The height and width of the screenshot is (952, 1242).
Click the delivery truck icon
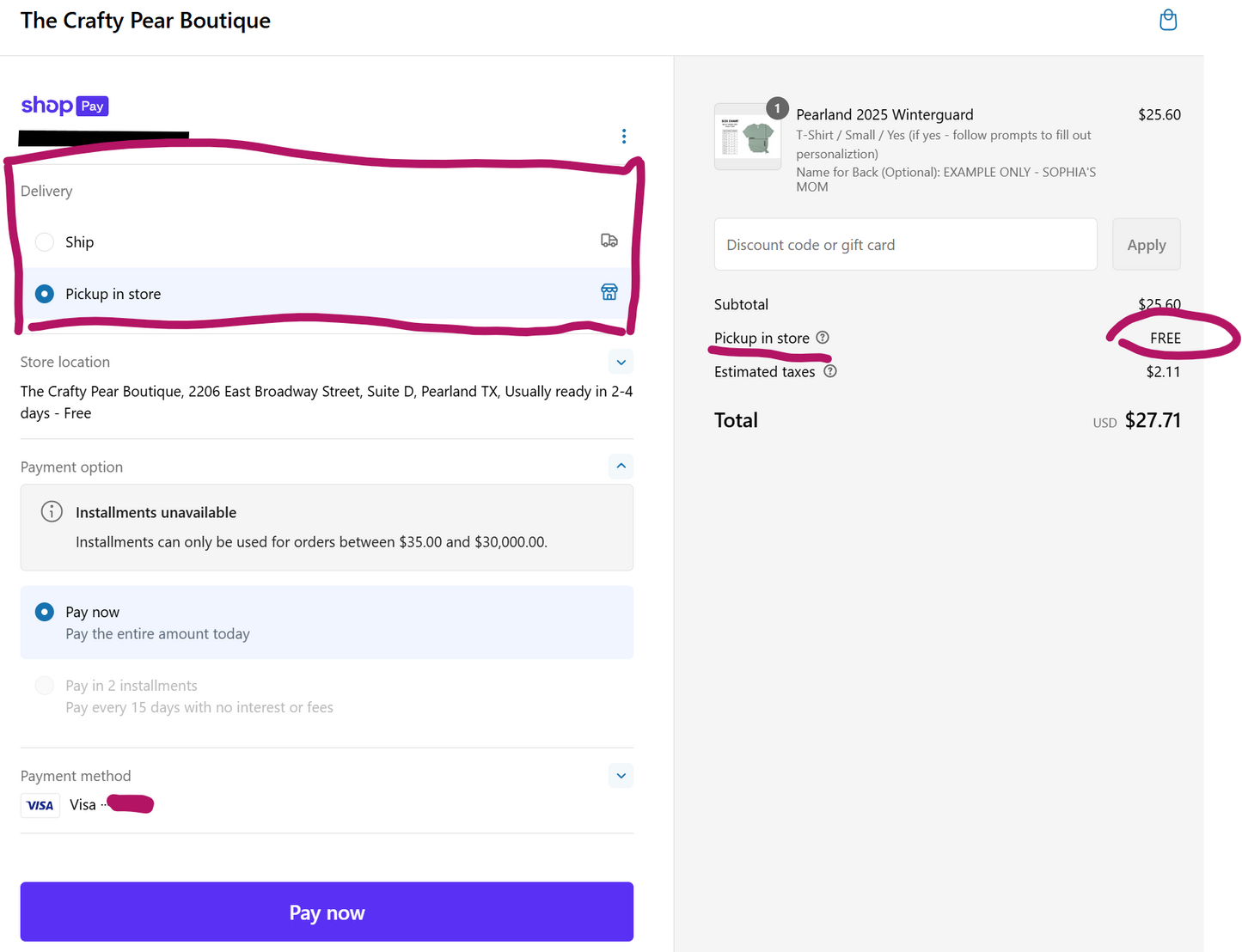click(609, 241)
